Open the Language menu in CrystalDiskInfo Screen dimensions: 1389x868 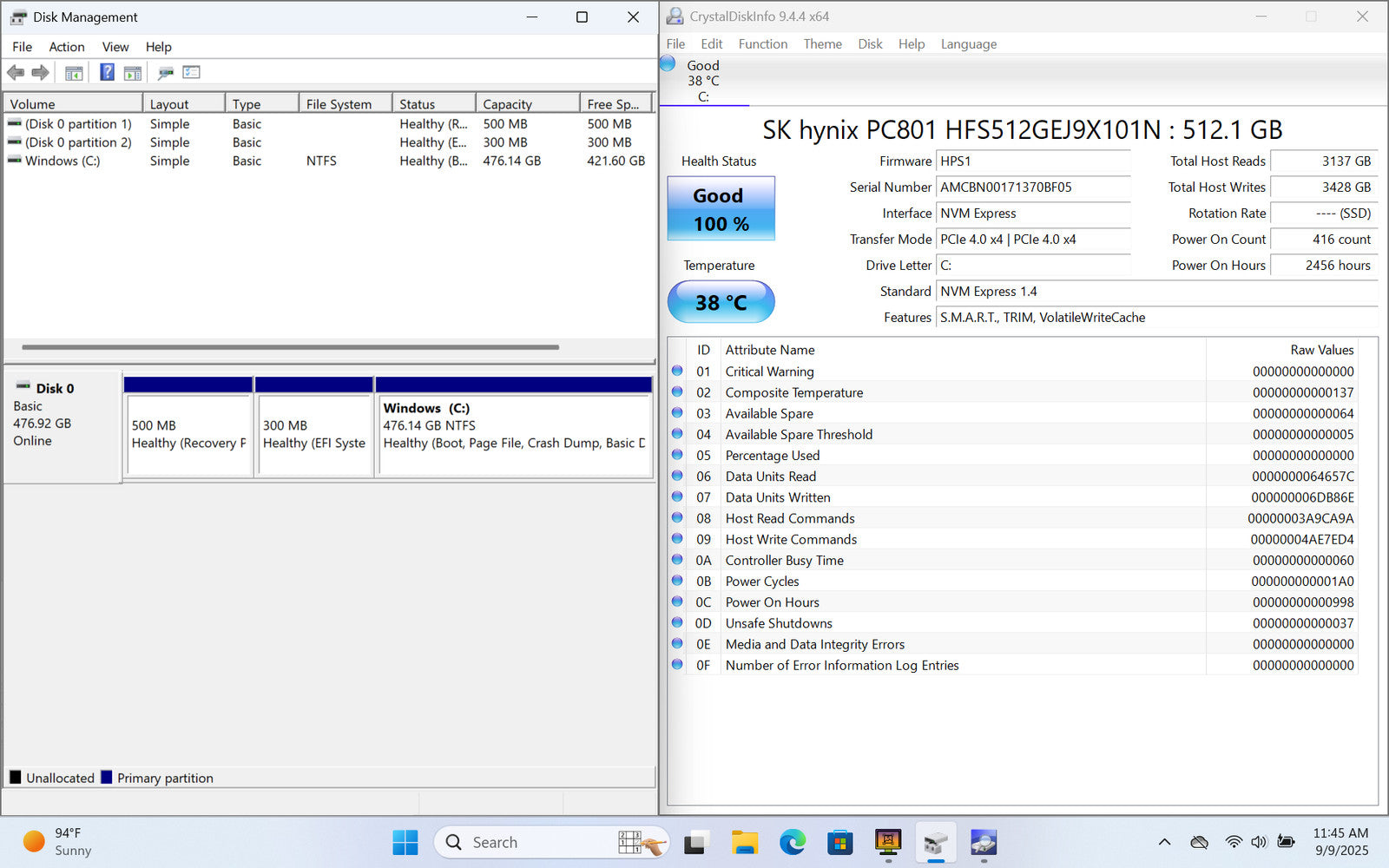pos(968,44)
